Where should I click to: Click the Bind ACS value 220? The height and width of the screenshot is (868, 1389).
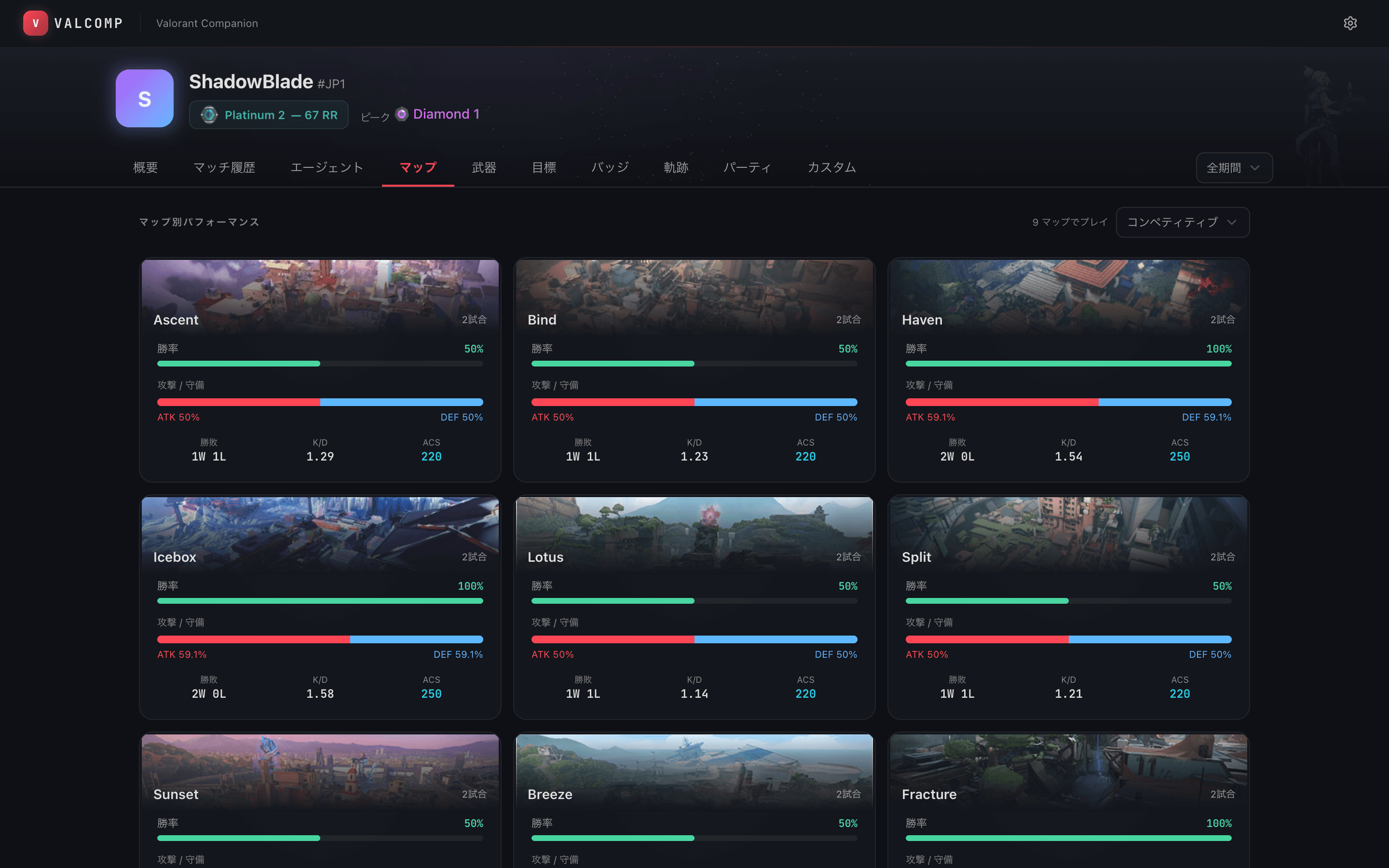[x=805, y=456]
